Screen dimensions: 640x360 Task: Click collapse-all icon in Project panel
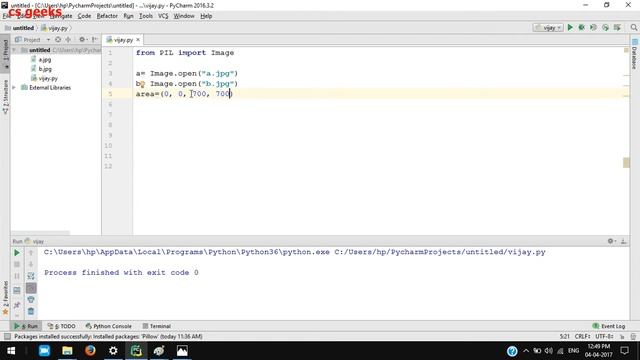tap(68, 40)
